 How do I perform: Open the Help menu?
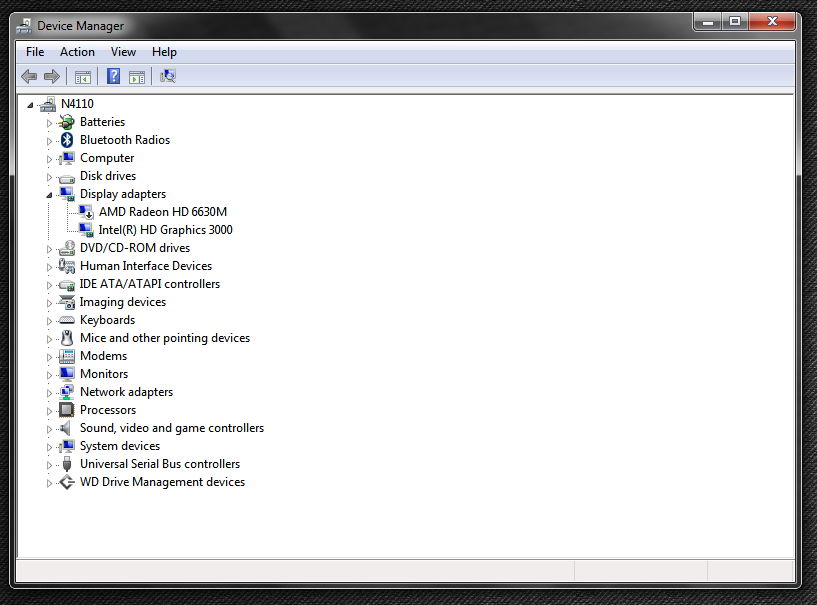pos(164,52)
